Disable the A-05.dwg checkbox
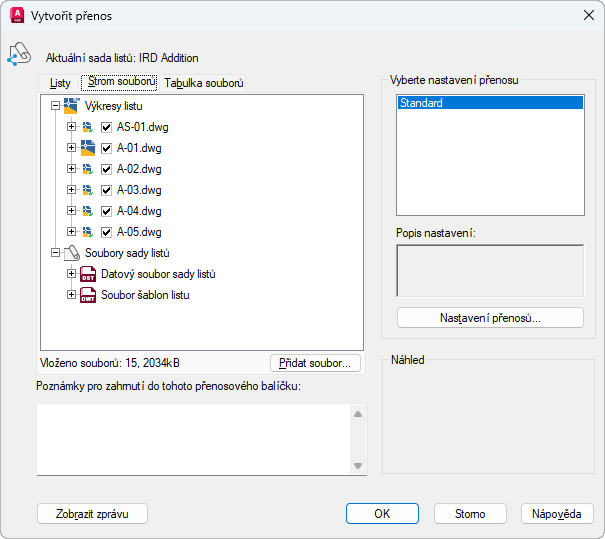 coord(106,232)
